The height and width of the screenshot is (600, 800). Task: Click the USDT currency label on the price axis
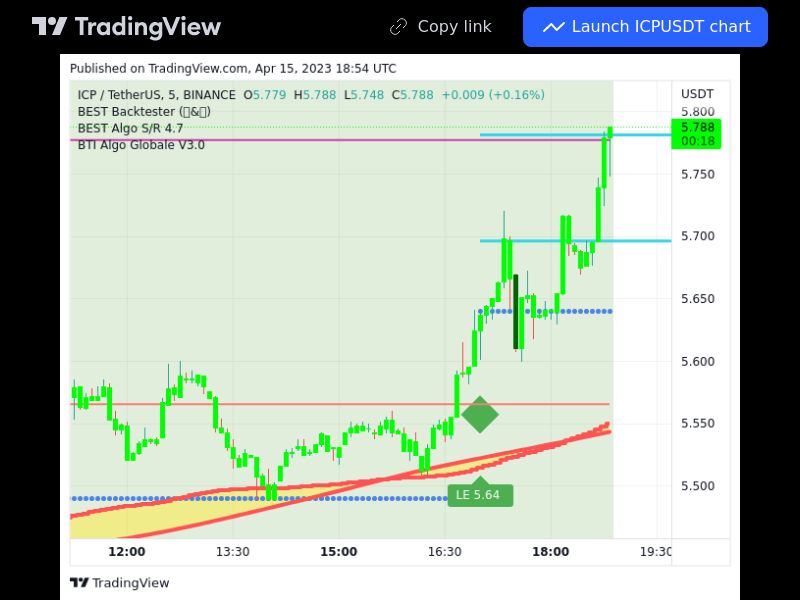coord(697,94)
